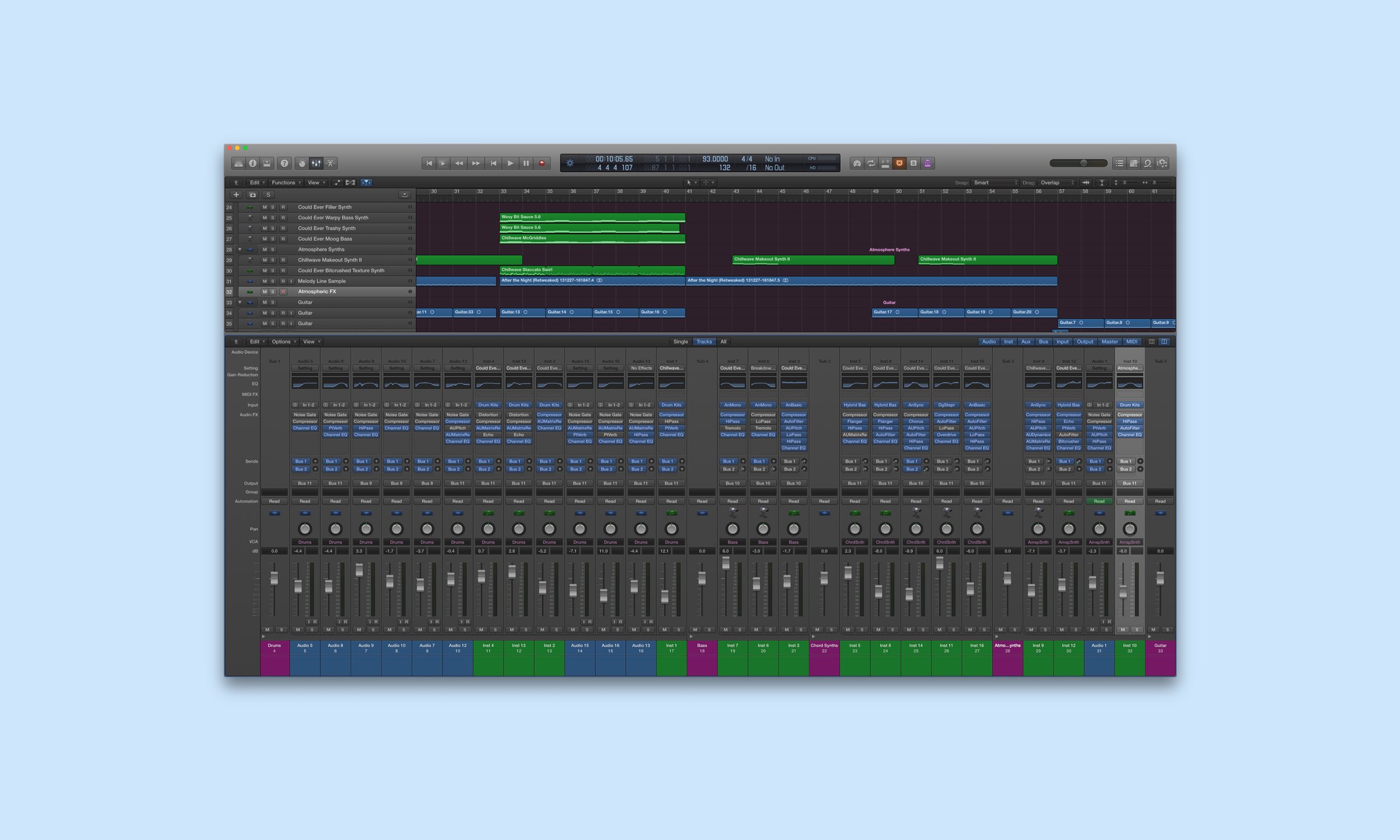Open Quick Help question mark button
The image size is (1400, 840).
pyautogui.click(x=284, y=163)
